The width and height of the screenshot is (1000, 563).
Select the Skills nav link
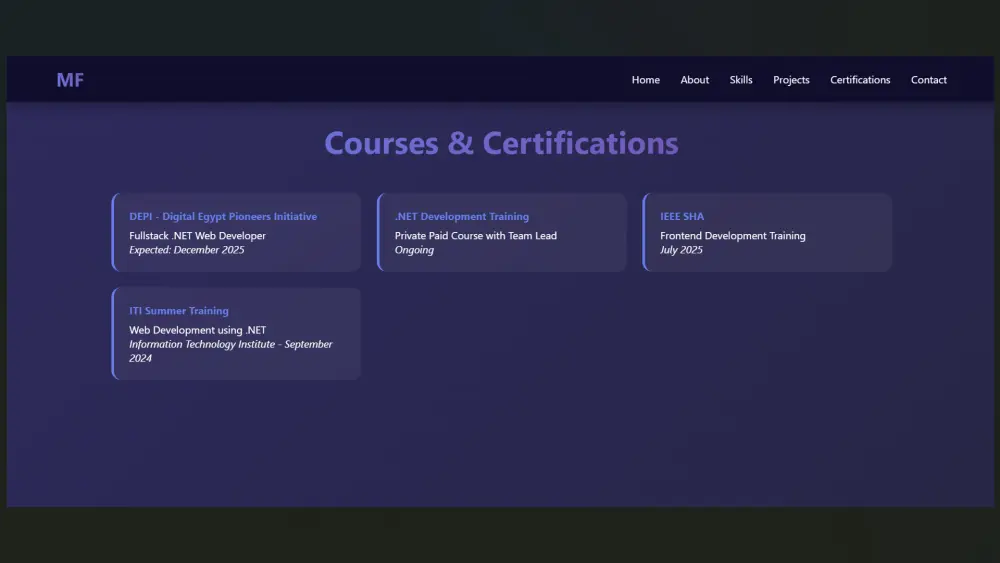[740, 80]
